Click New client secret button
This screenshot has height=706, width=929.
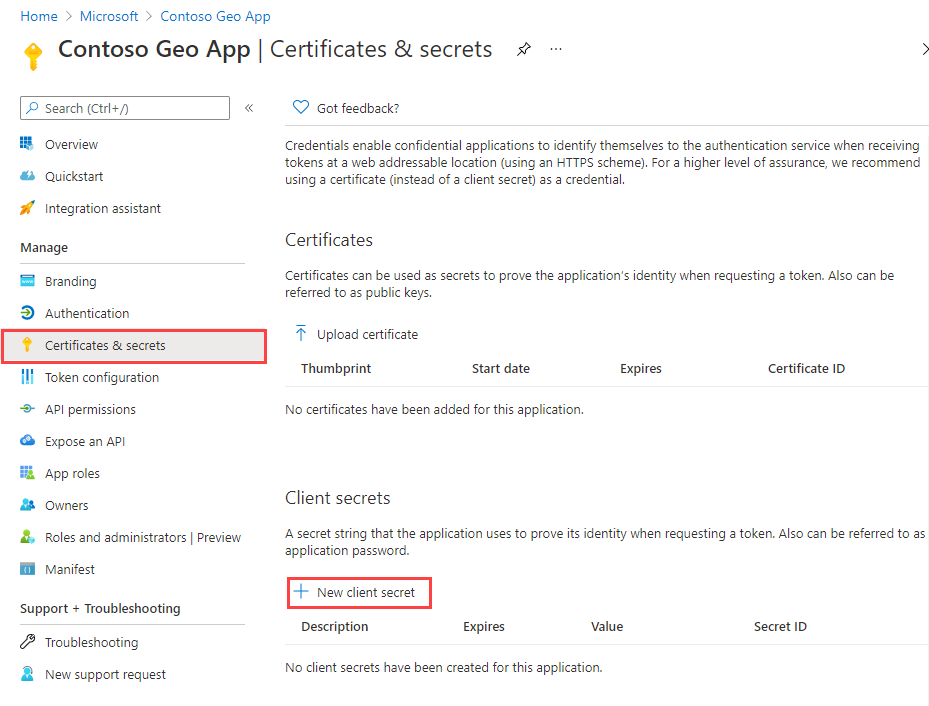358,592
